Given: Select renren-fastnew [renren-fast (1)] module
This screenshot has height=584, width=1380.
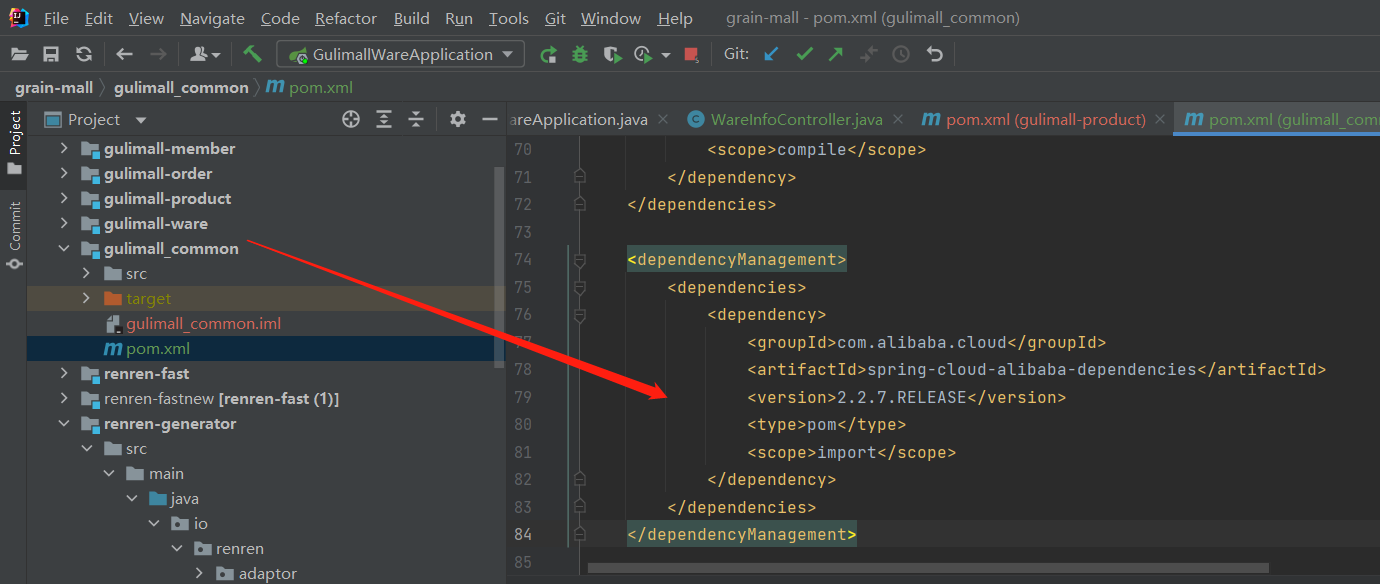Looking at the screenshot, I should (x=221, y=399).
